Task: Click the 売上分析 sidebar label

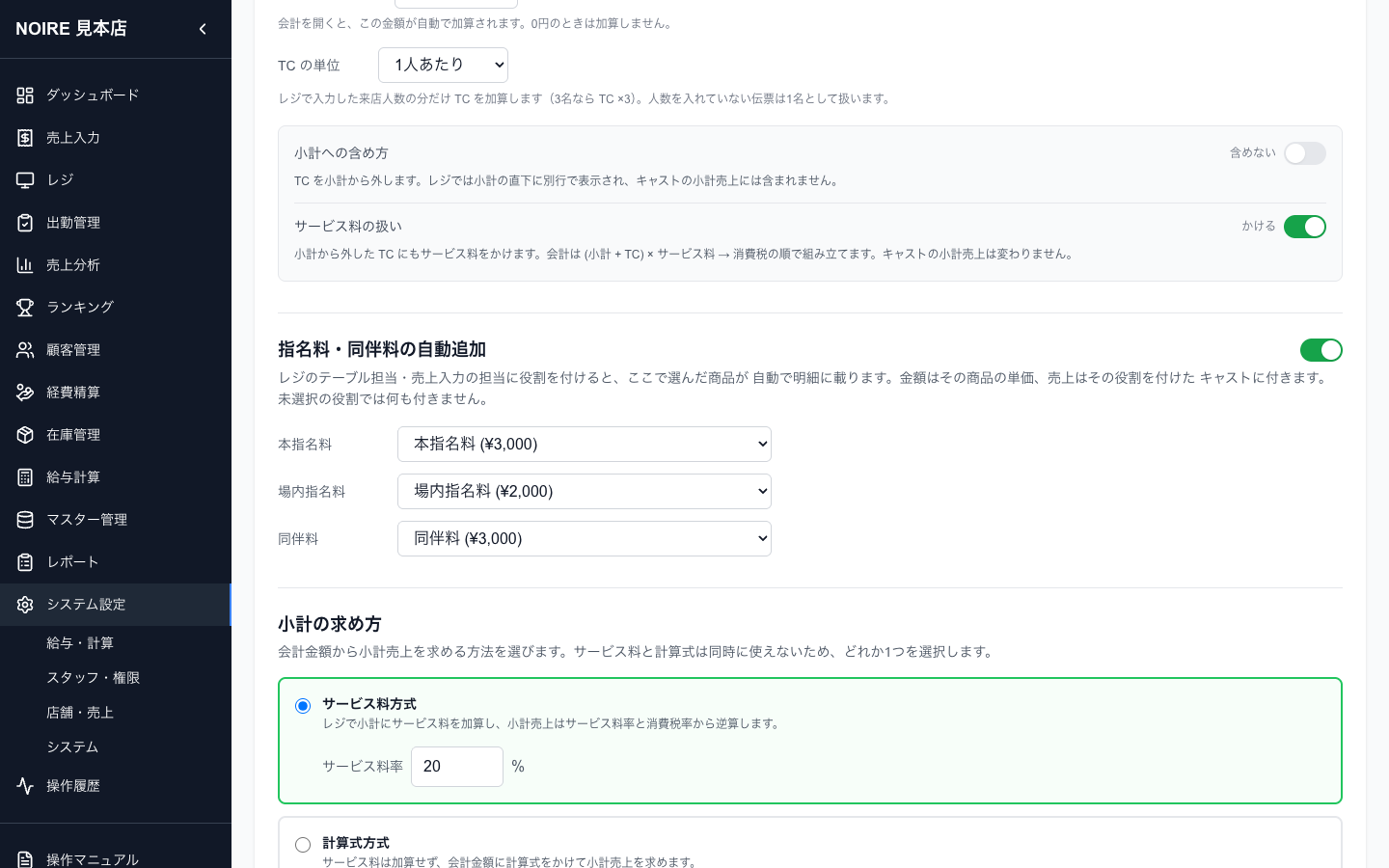Action: pos(73,265)
